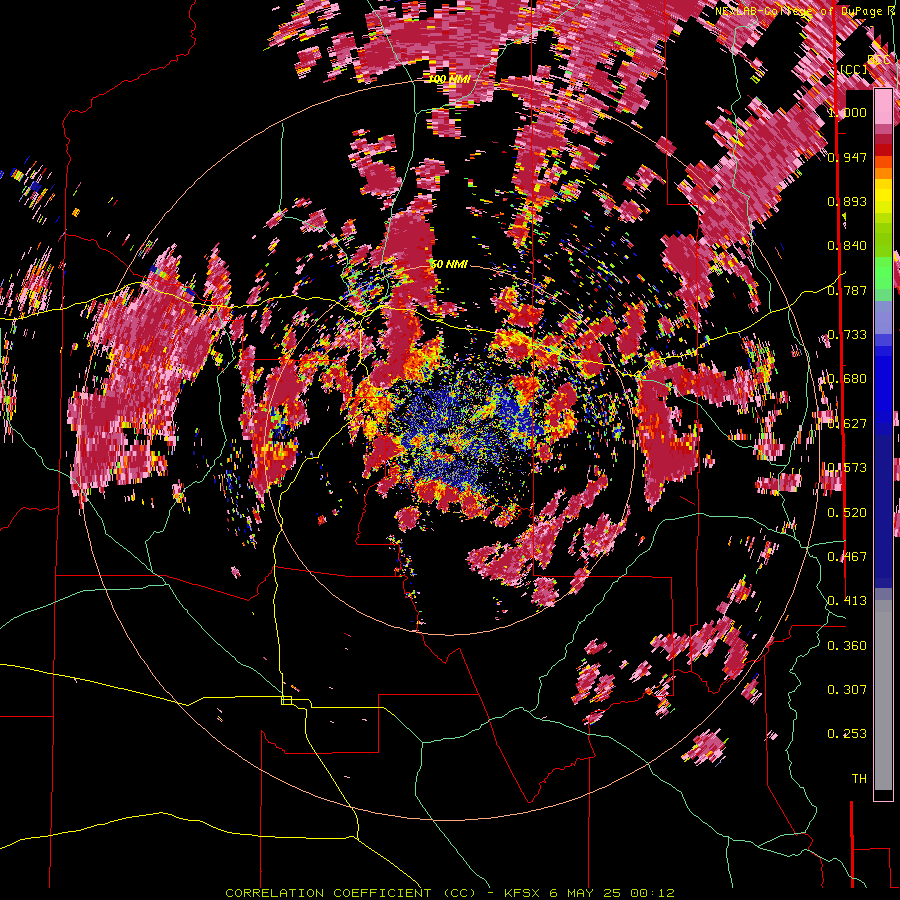Click the "100 NMI" range ring label

click(449, 79)
